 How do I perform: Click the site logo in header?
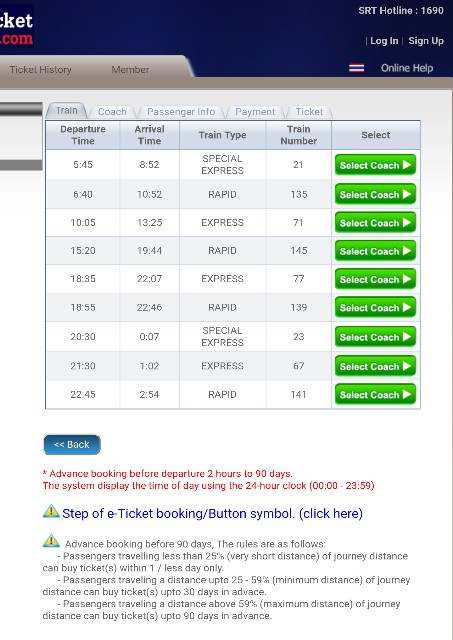coord(17,28)
